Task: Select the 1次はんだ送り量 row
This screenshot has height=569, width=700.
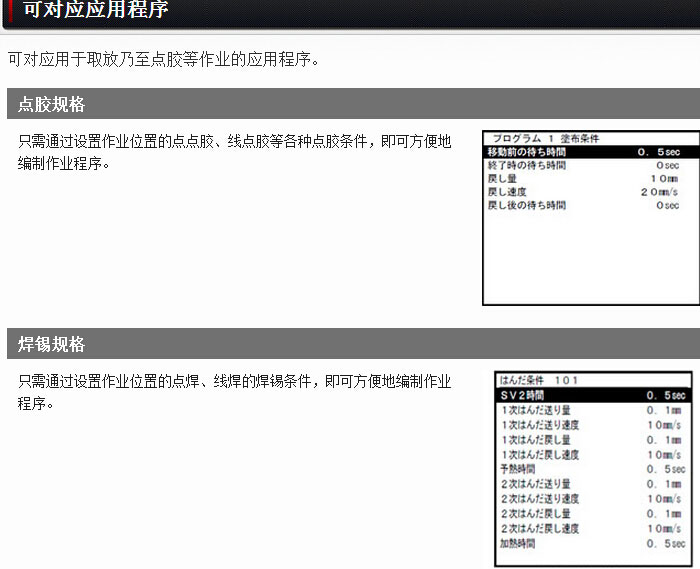Action: (592, 410)
